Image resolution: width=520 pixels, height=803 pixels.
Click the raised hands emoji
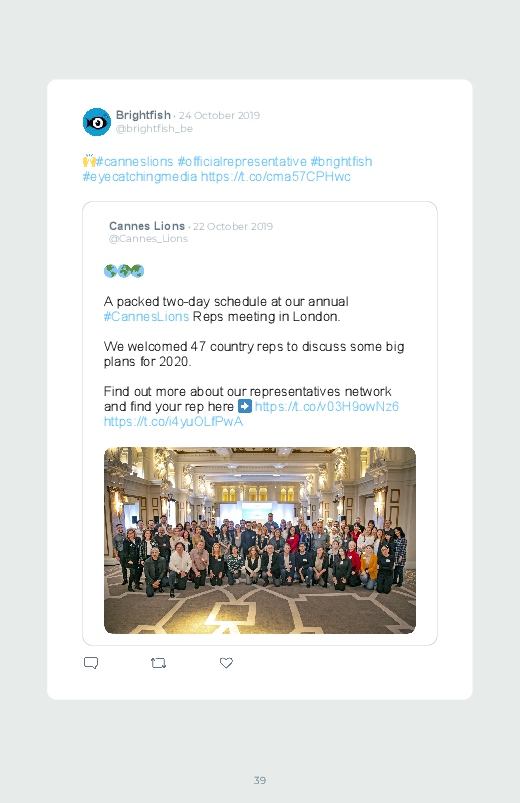click(x=89, y=161)
